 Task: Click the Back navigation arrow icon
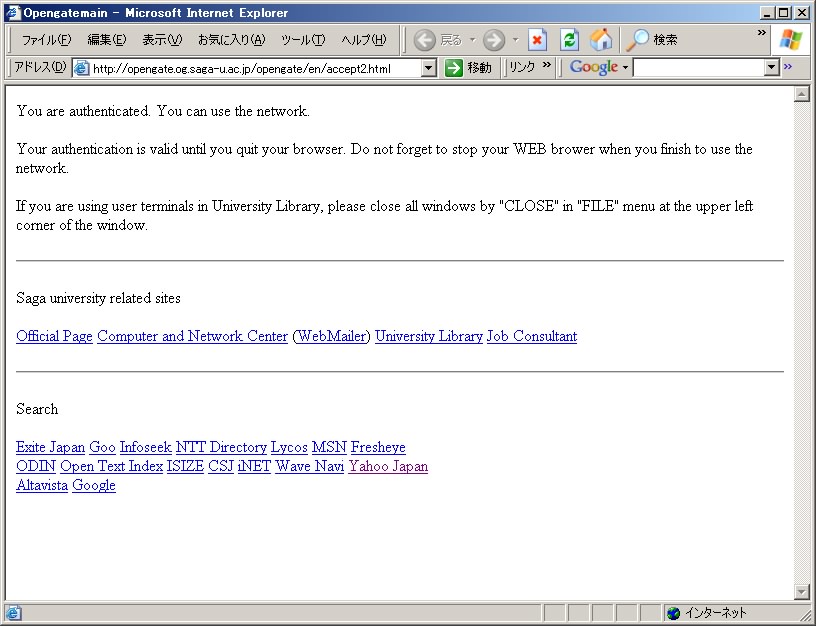pos(425,40)
